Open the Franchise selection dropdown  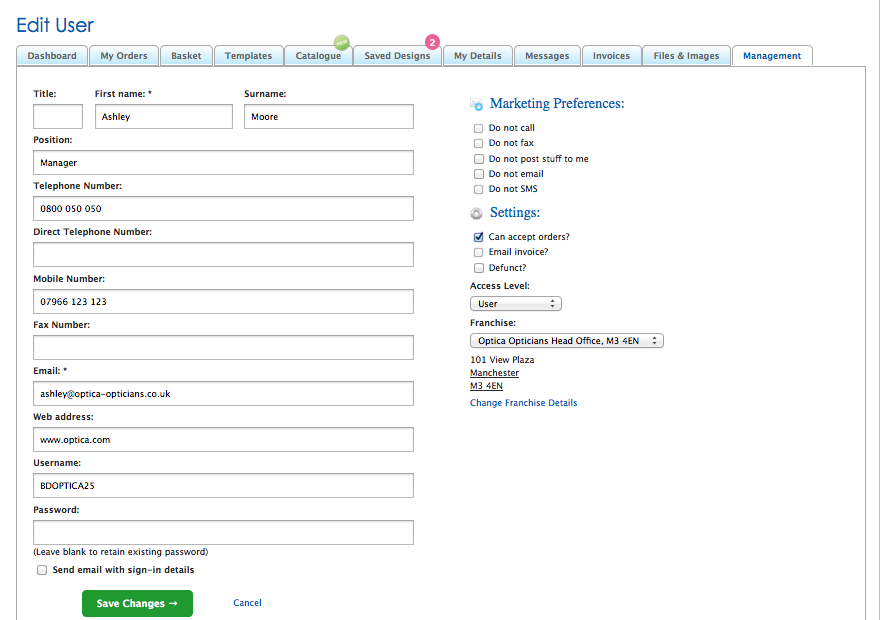566,340
